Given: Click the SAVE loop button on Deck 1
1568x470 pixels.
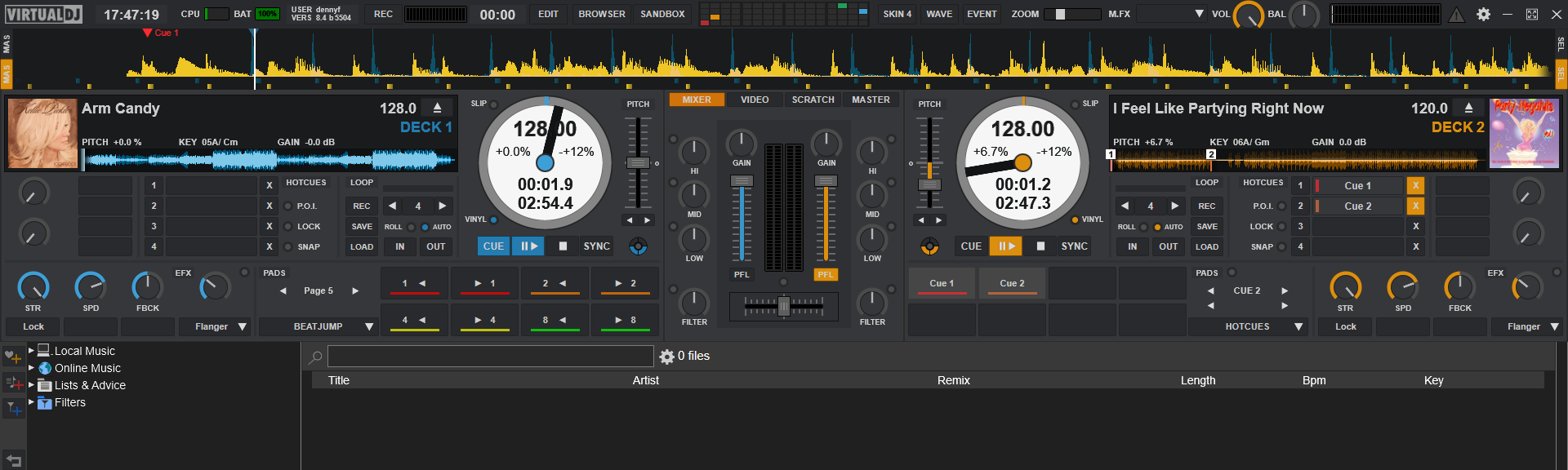Looking at the screenshot, I should click(362, 226).
